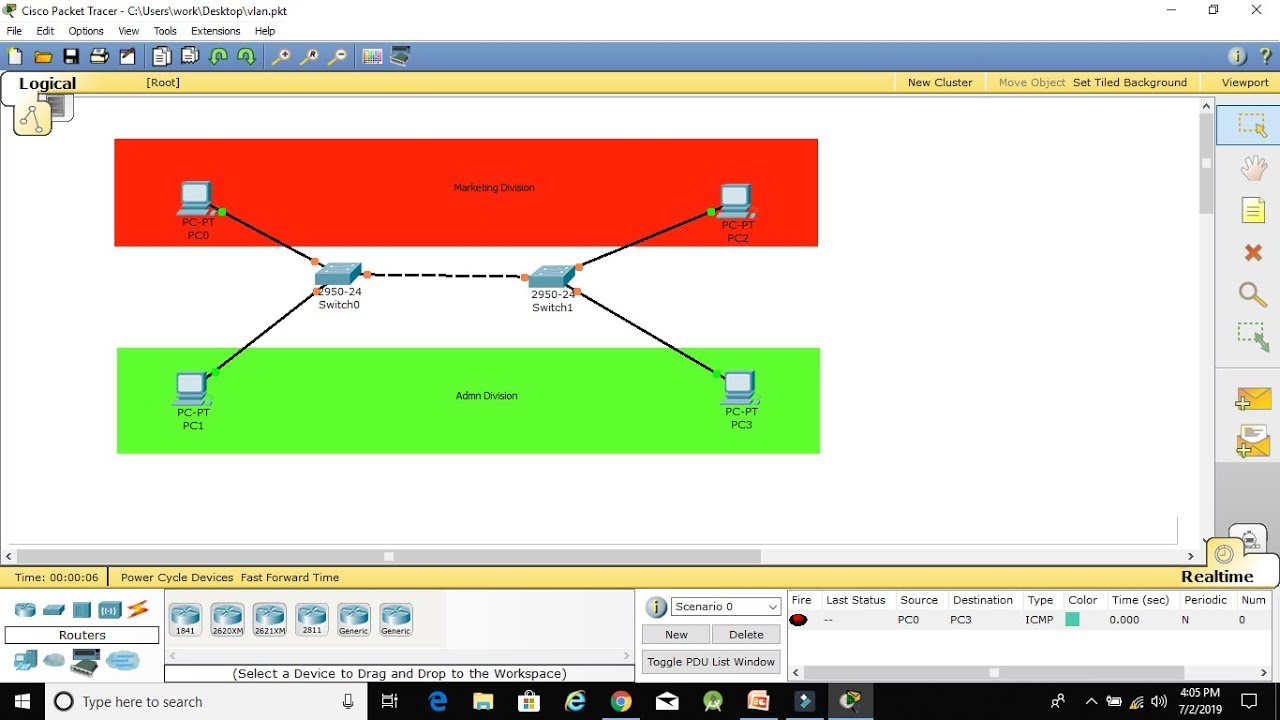Select Switch0 on the workspace
The height and width of the screenshot is (720, 1280).
pos(339,274)
